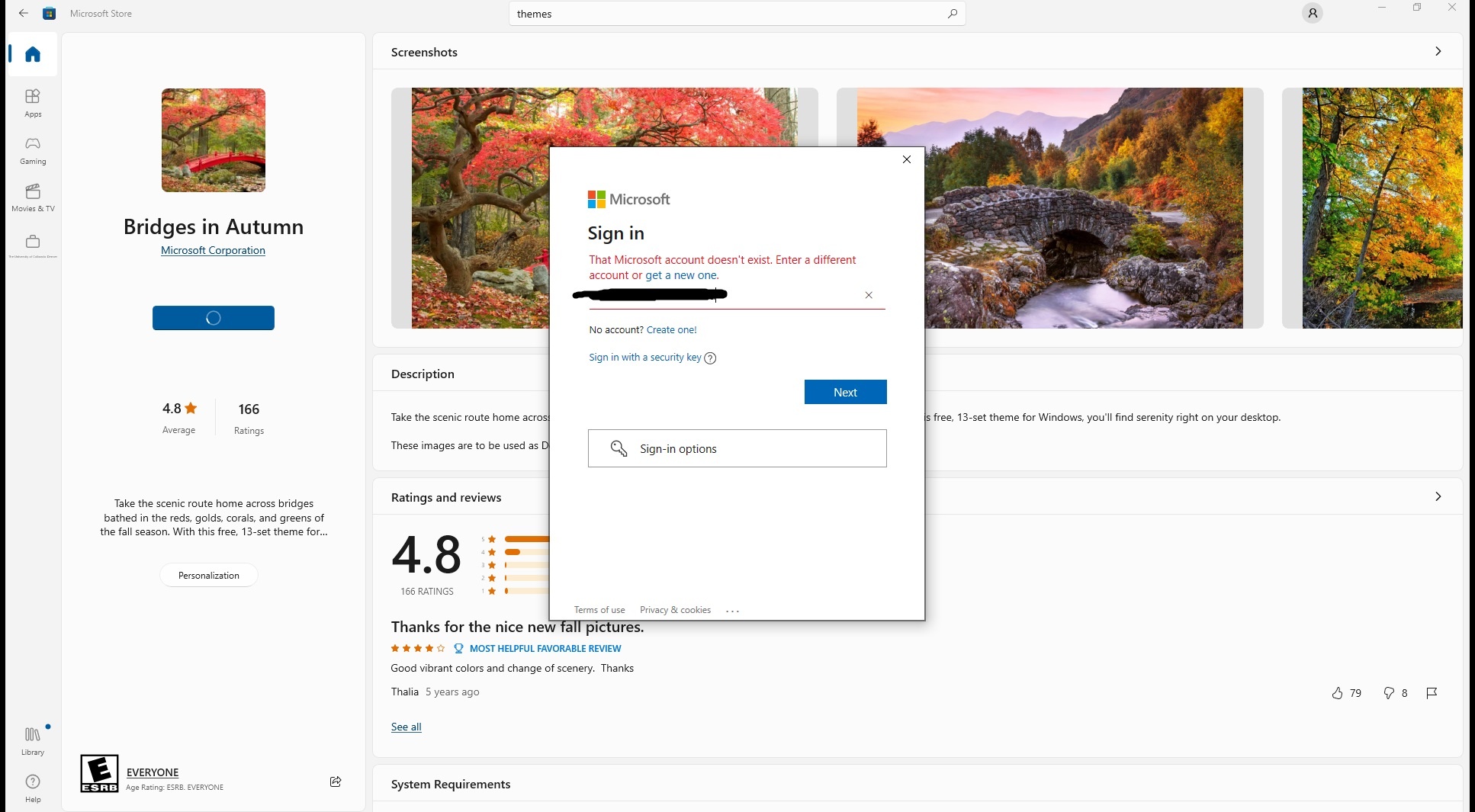Open security key help question mark

710,358
